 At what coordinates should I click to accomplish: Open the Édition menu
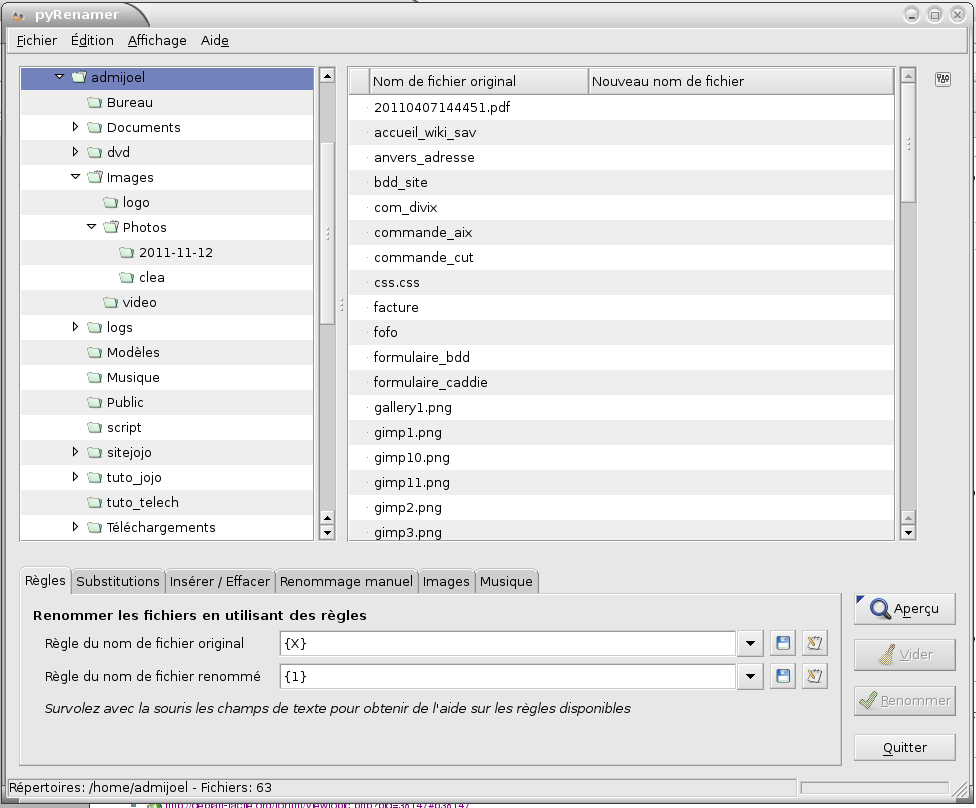click(92, 40)
